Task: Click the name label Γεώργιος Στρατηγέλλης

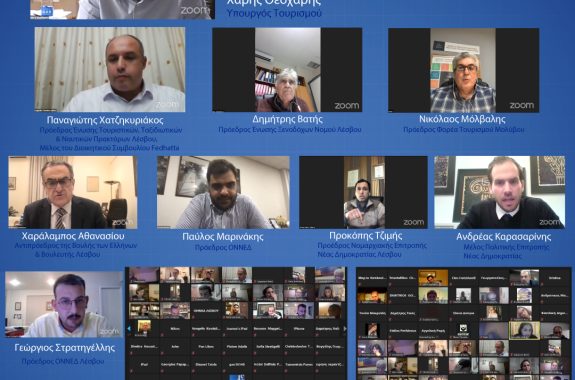Action: (x=65, y=347)
